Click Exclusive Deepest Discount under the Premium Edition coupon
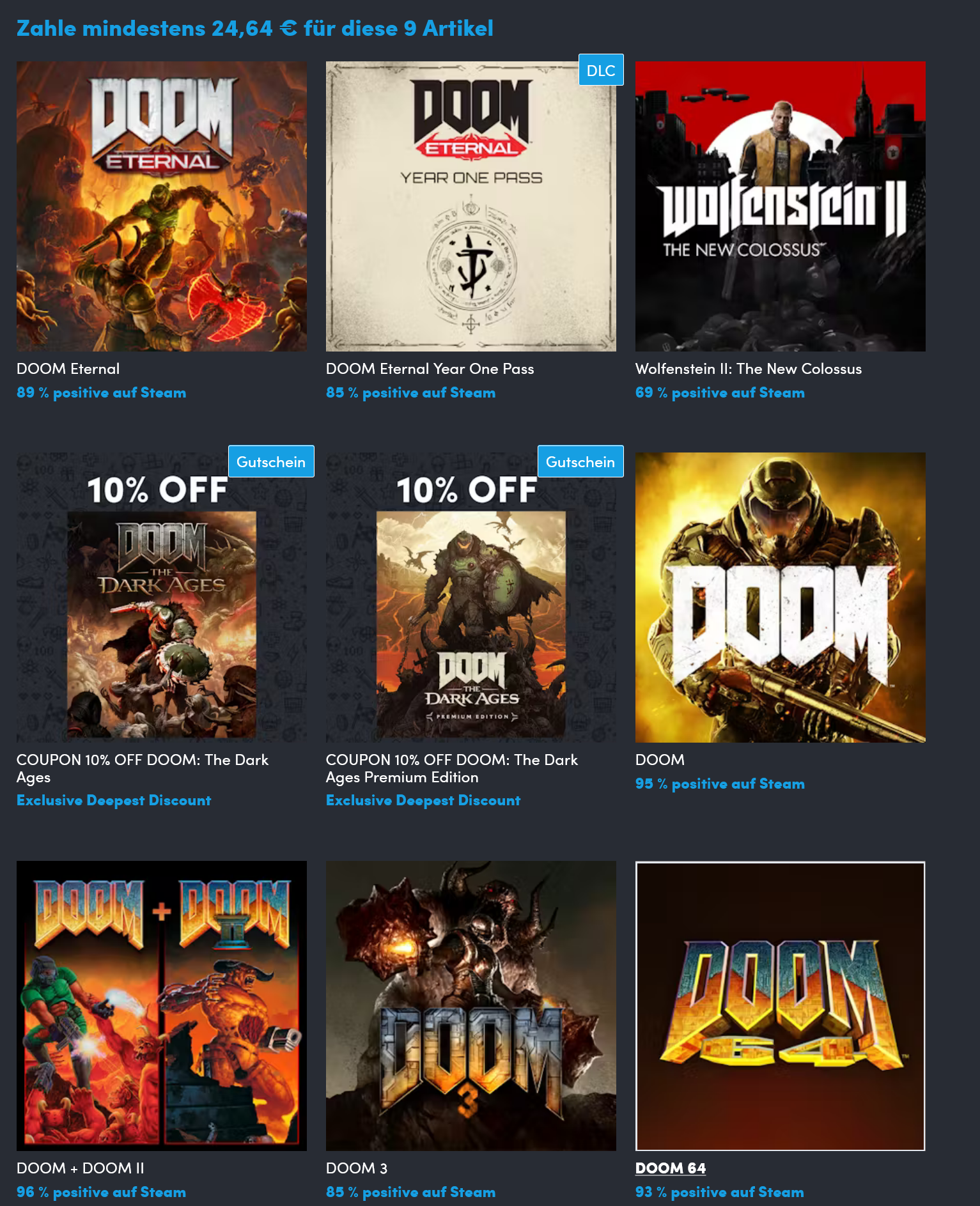The height and width of the screenshot is (1206, 980). (423, 800)
